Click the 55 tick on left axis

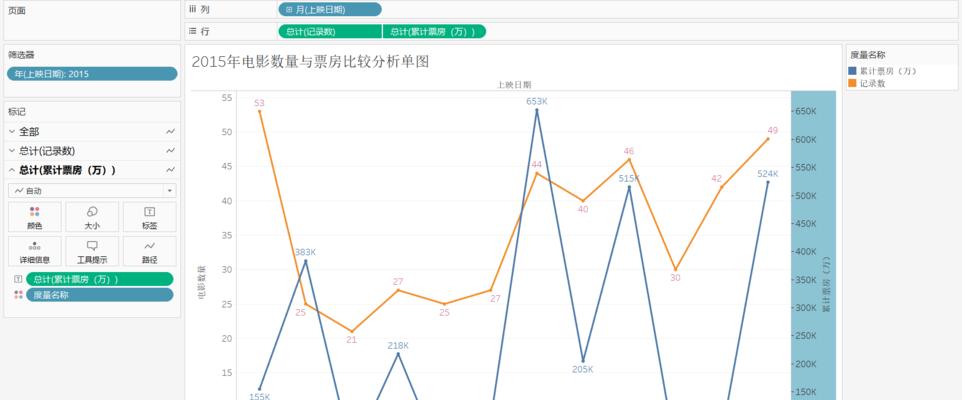tap(226, 98)
